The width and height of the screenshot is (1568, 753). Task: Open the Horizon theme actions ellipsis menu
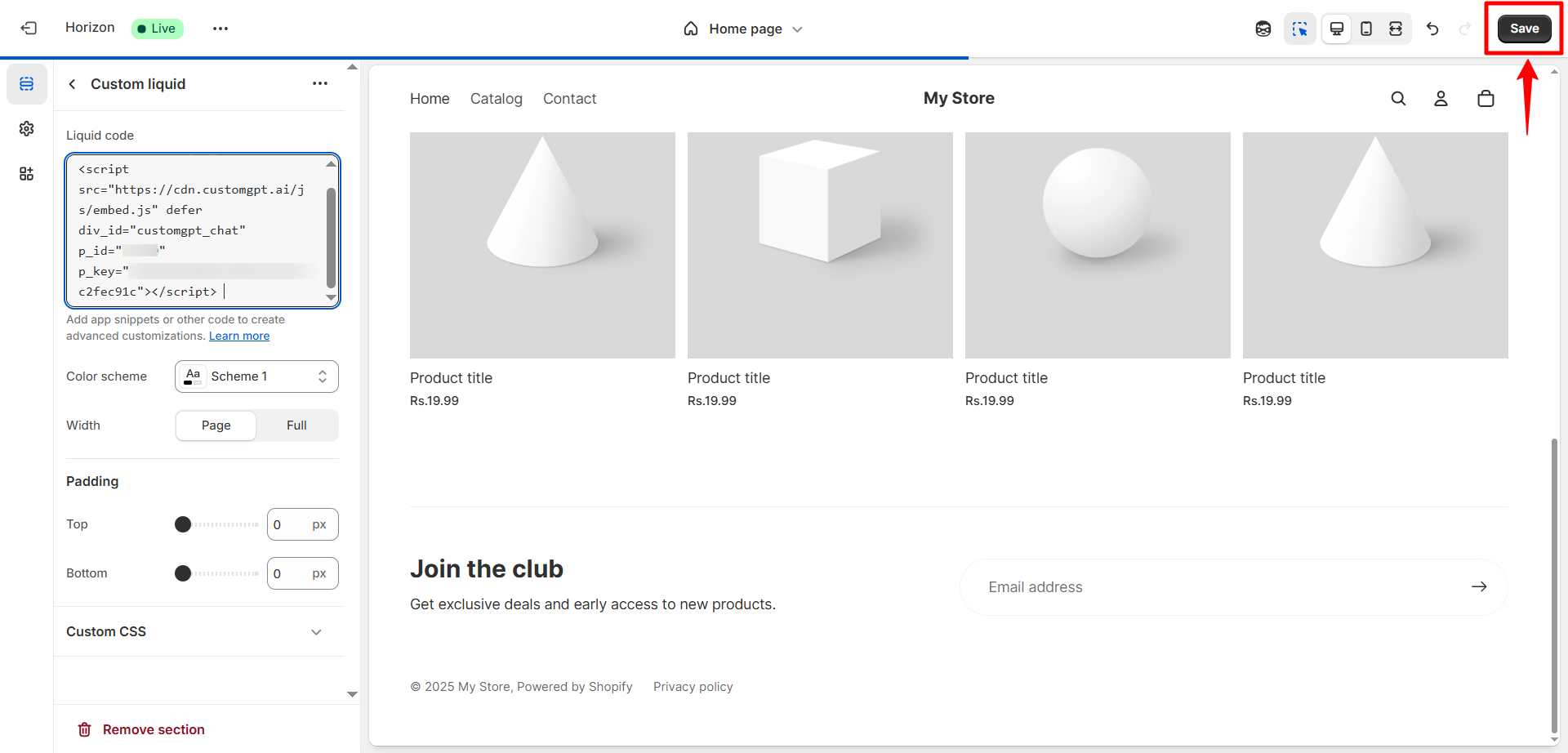coord(220,29)
